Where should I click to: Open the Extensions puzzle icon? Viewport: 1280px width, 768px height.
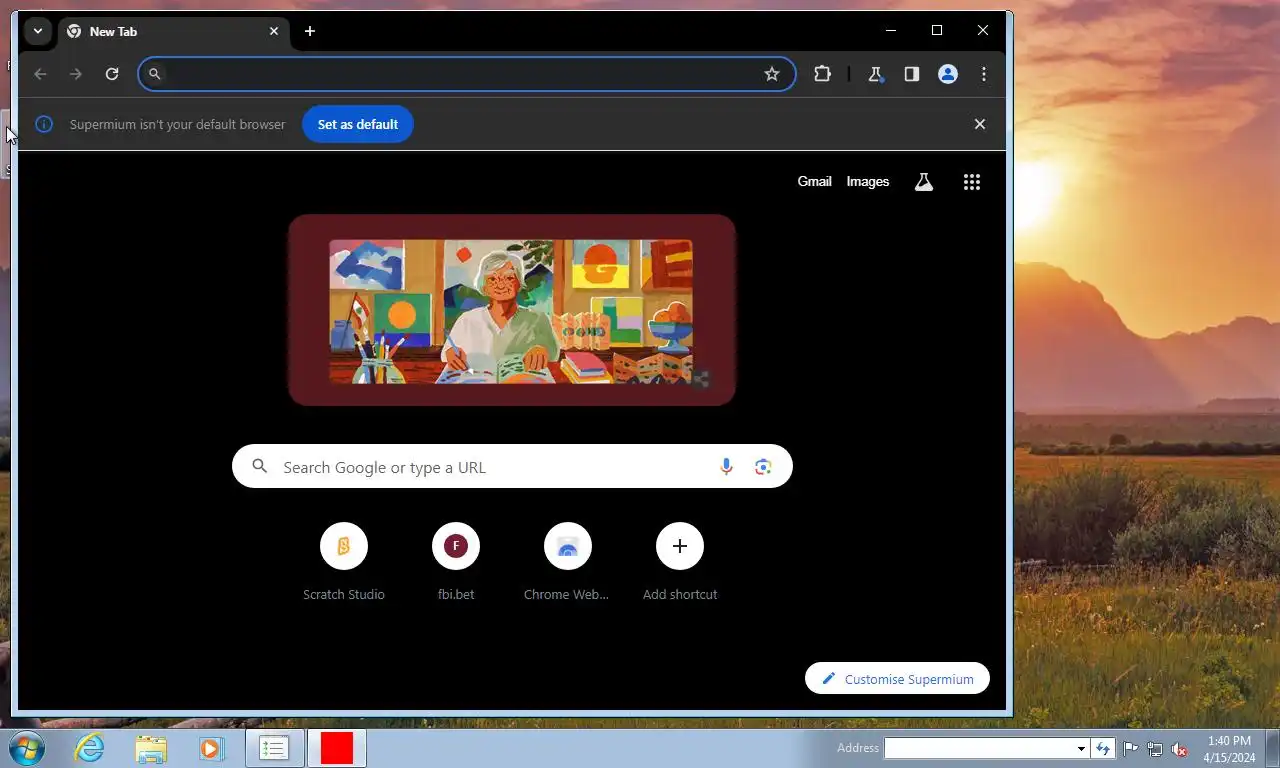point(822,74)
